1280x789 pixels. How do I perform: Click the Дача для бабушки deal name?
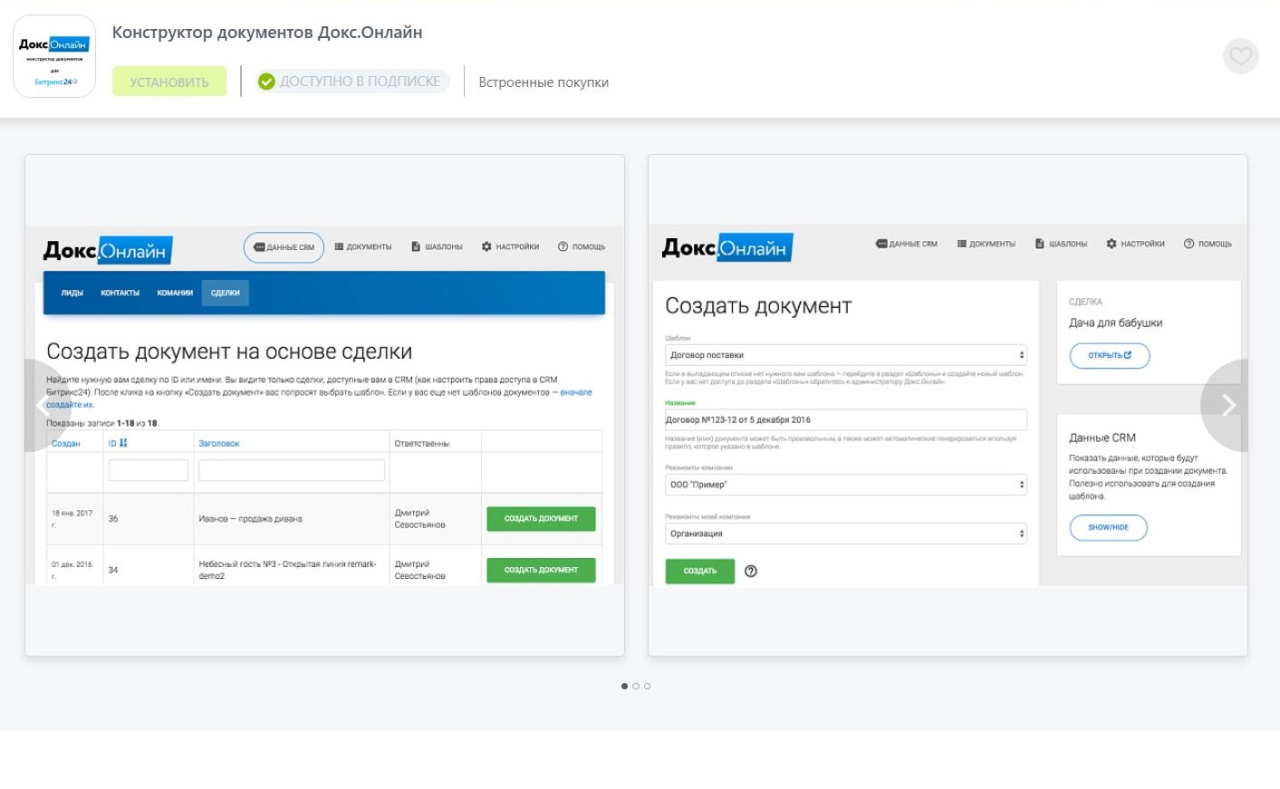point(1116,323)
